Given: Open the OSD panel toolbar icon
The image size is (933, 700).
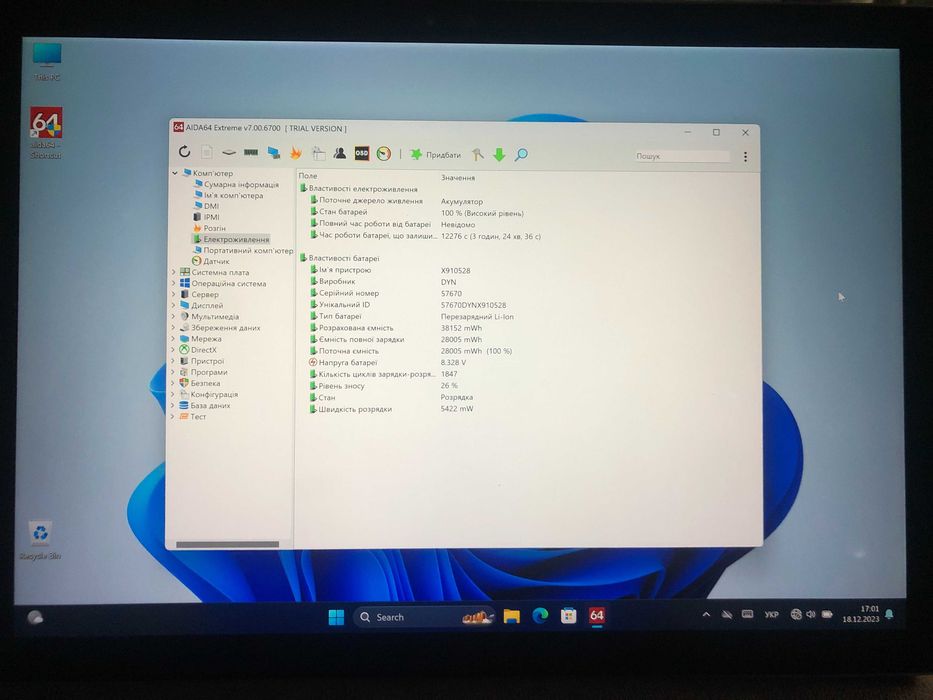Looking at the screenshot, I should click(362, 154).
